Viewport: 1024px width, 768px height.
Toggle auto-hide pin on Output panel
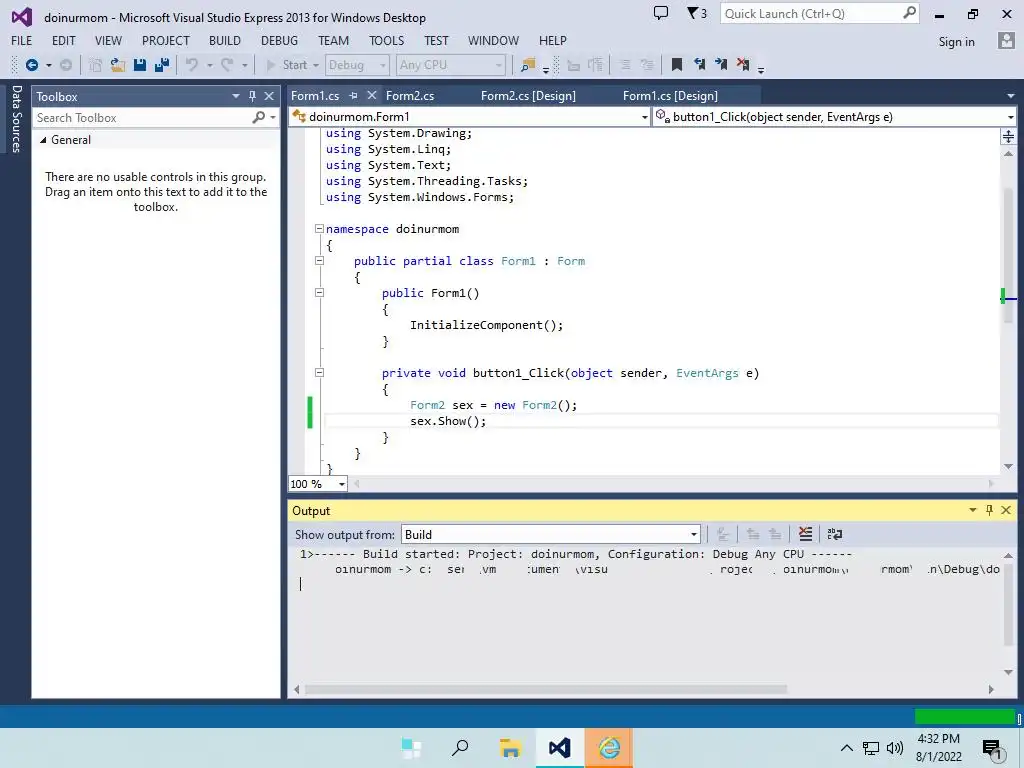click(x=989, y=510)
